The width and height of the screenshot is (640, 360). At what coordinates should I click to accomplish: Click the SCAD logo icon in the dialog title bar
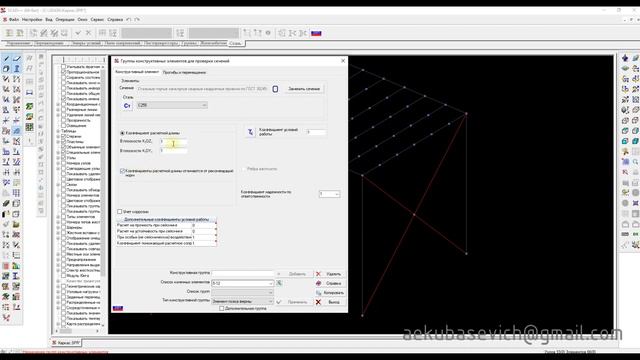pyautogui.click(x=117, y=61)
